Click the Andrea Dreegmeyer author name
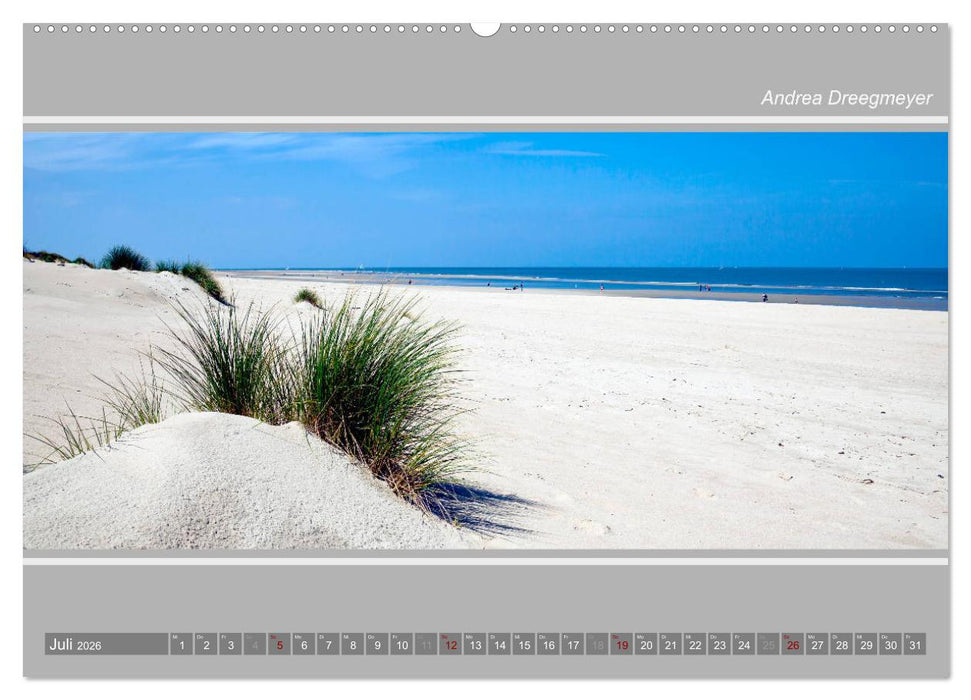The height and width of the screenshot is (700, 971). [x=845, y=98]
